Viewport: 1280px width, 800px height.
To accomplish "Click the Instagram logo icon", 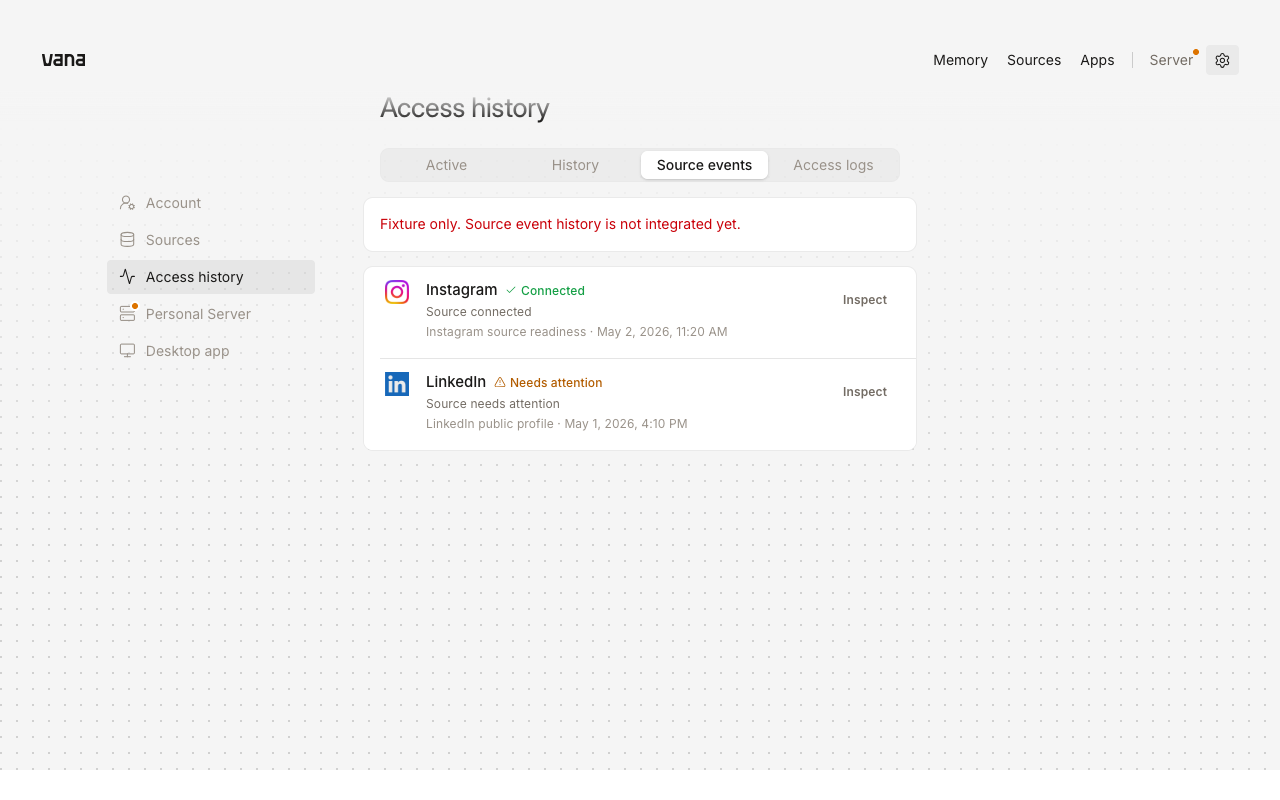I will coord(397,292).
